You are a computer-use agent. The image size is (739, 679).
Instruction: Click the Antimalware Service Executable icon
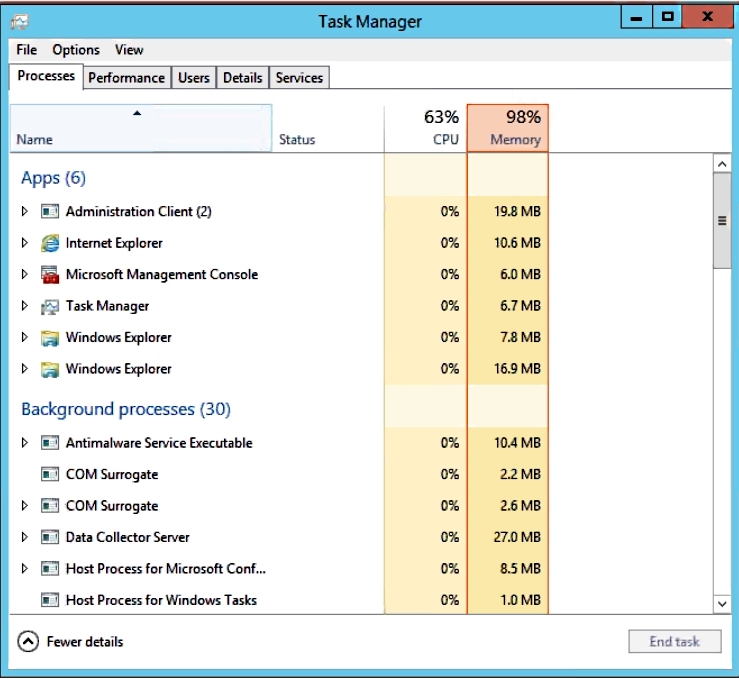coord(50,443)
